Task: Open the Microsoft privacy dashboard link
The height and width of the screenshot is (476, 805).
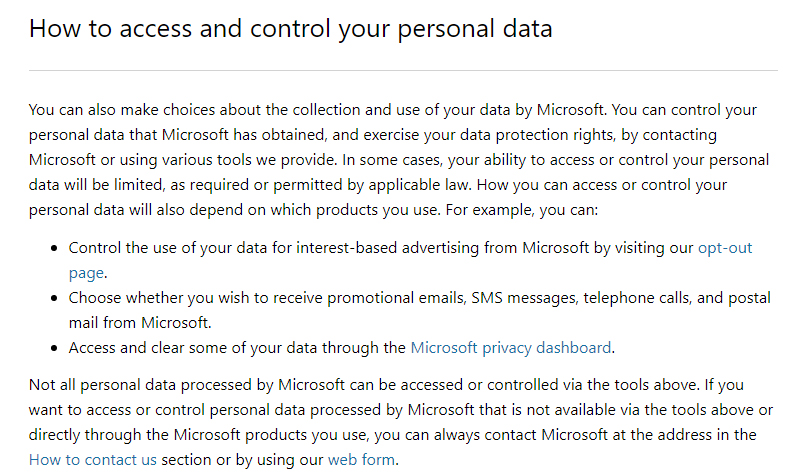Action: (x=511, y=348)
